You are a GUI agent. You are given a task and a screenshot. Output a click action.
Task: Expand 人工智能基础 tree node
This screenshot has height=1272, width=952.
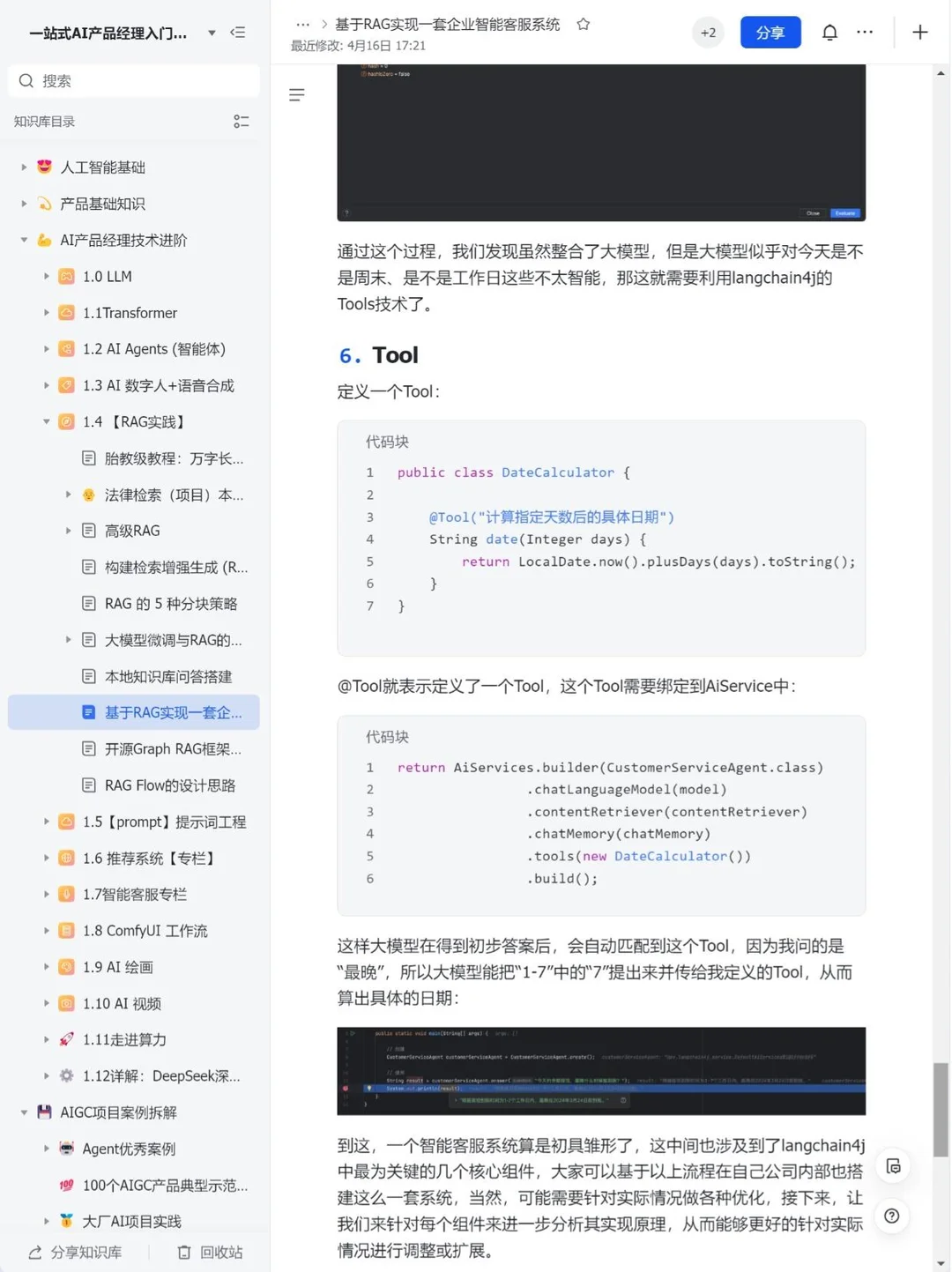24,167
